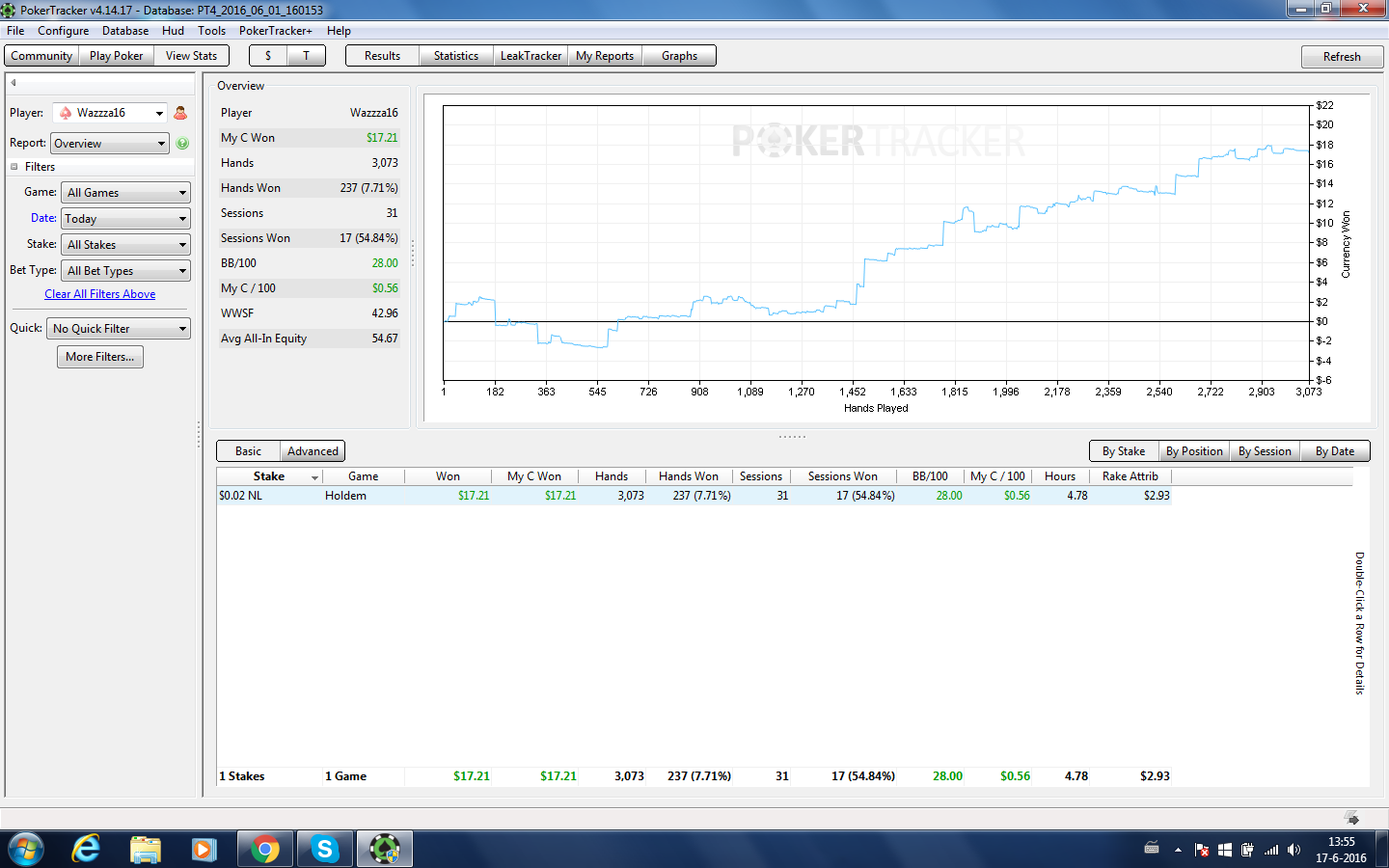Open Windows Explorer from the taskbar
Image resolution: width=1389 pixels, height=868 pixels.
145,849
